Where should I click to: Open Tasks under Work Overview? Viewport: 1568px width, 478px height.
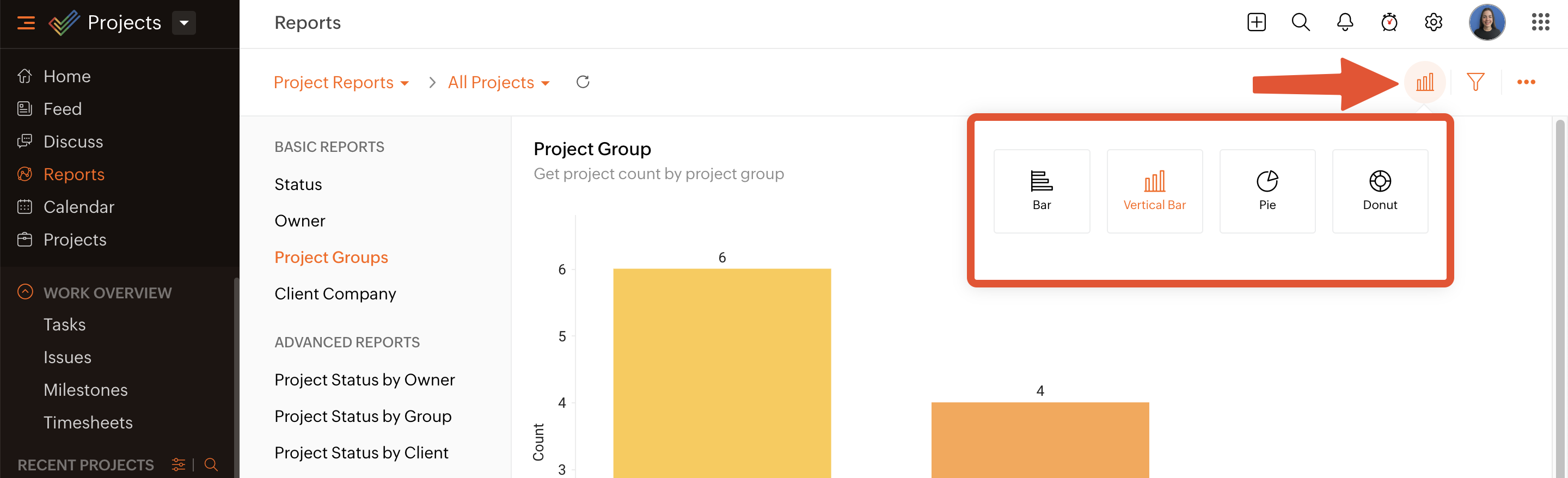(65, 324)
